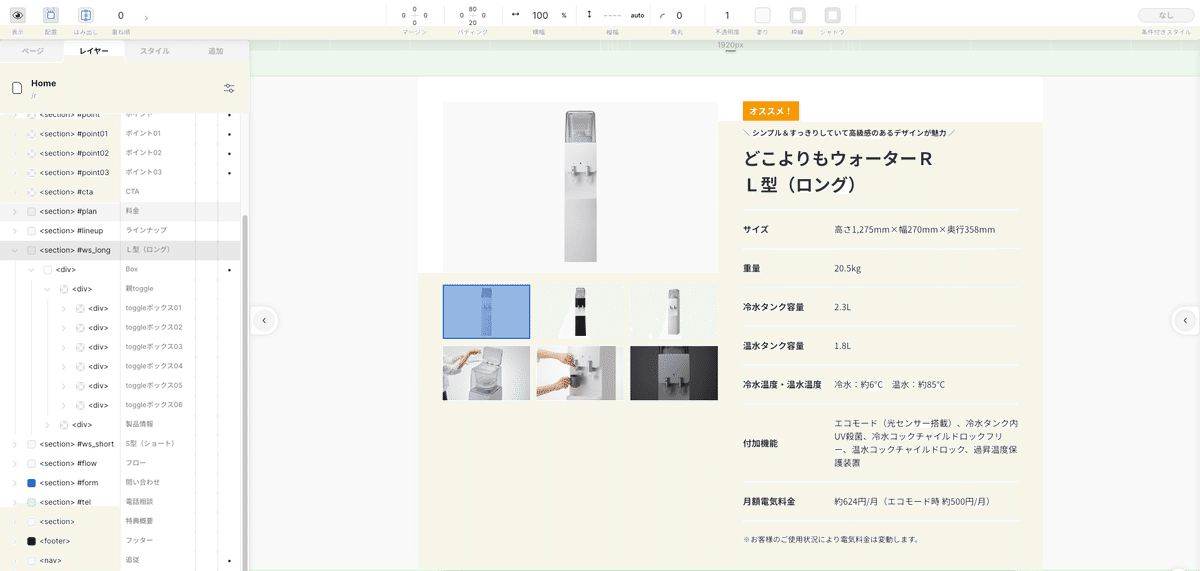Select the 月額電気料金 row label
The width and height of the screenshot is (1200, 571).
769,501
